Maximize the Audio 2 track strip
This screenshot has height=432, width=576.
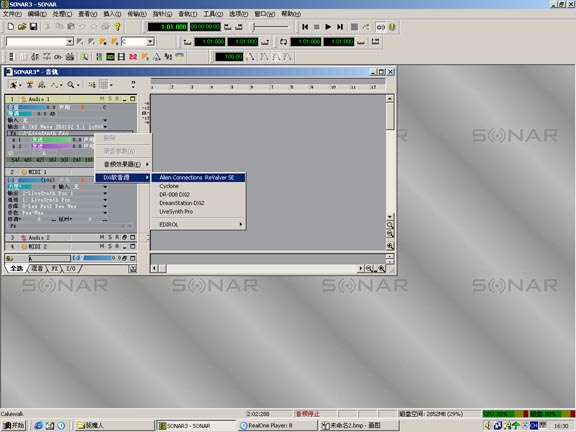coord(133,237)
